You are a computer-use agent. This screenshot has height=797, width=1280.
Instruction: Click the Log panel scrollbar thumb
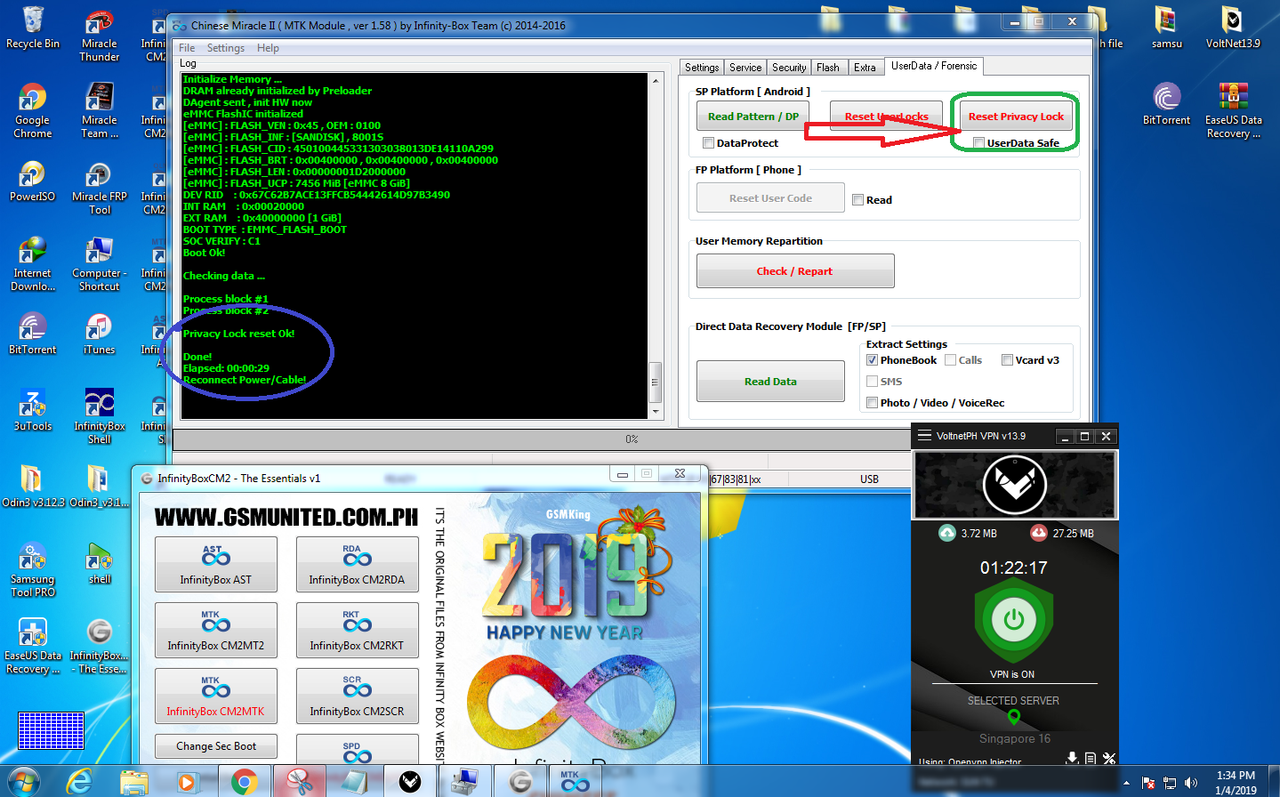[656, 380]
